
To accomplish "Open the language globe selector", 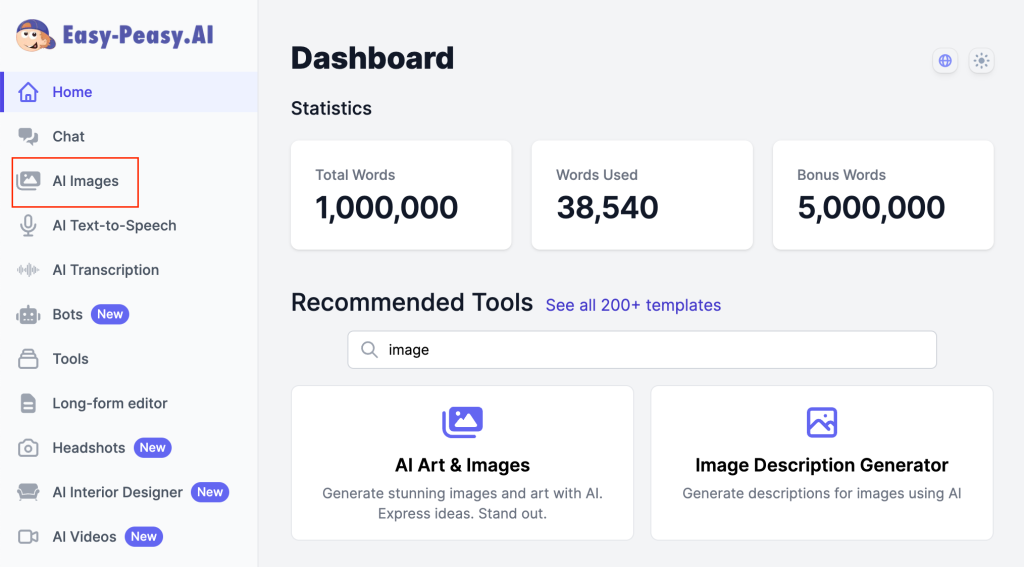I will [x=944, y=61].
